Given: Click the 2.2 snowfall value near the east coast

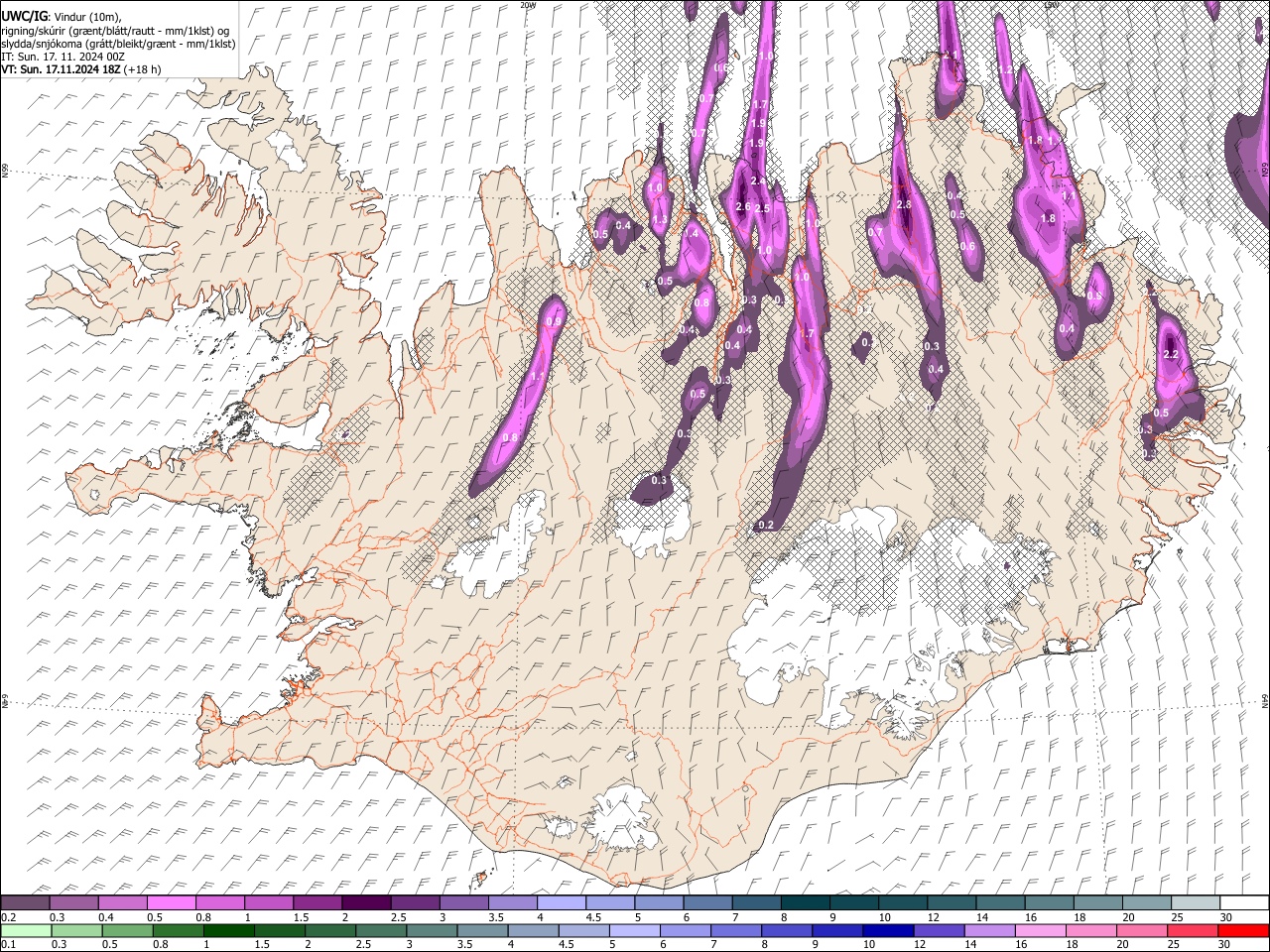Looking at the screenshot, I should tap(1170, 355).
